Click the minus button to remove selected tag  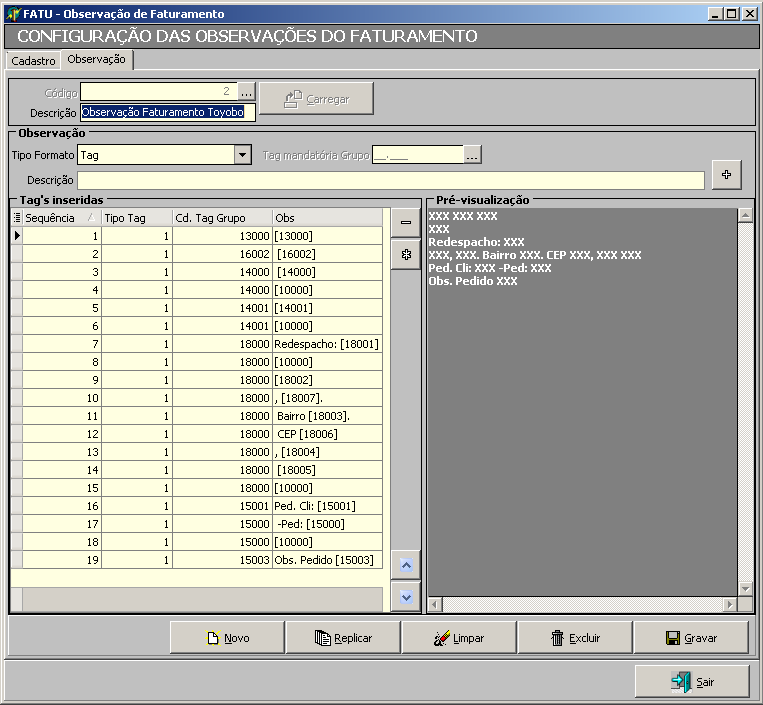(x=405, y=222)
